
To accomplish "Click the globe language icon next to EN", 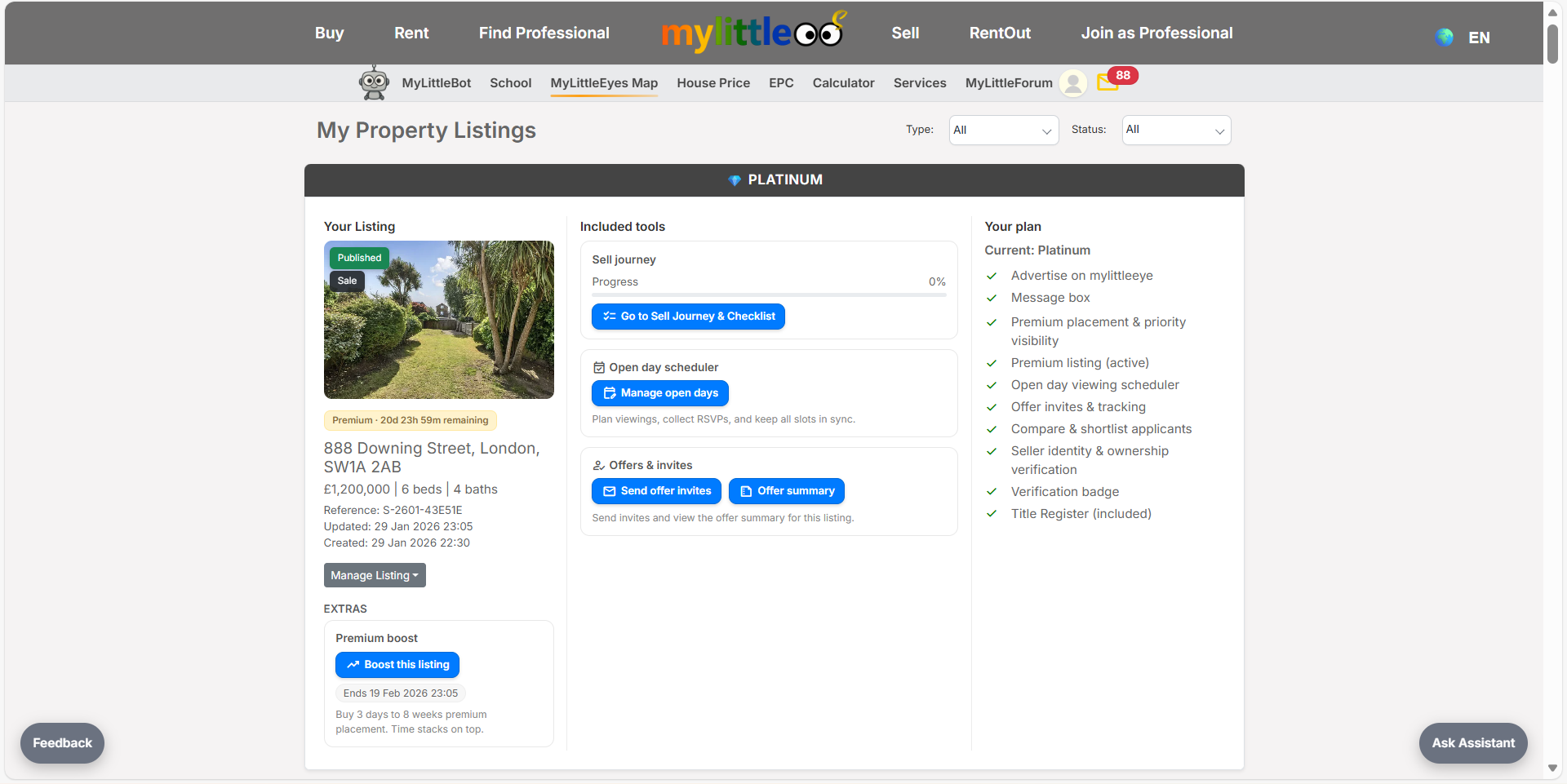I will 1444,37.
